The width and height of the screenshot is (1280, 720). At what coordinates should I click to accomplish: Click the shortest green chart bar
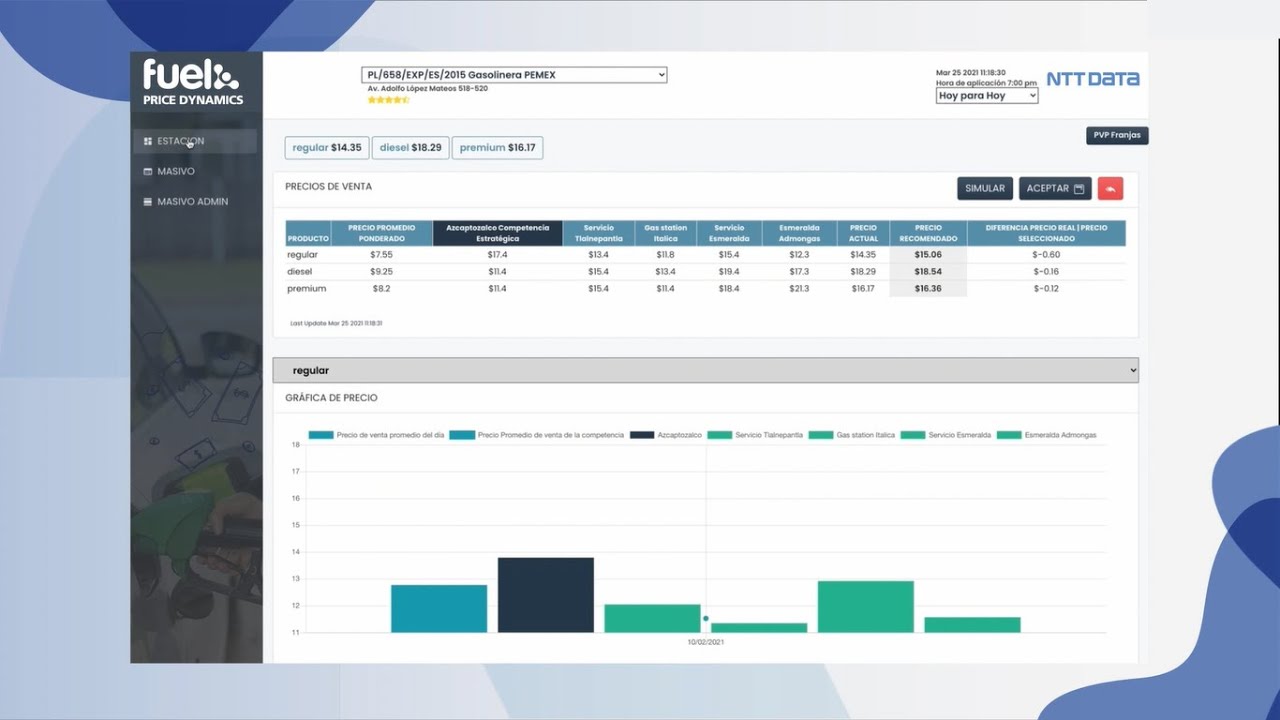(x=759, y=628)
